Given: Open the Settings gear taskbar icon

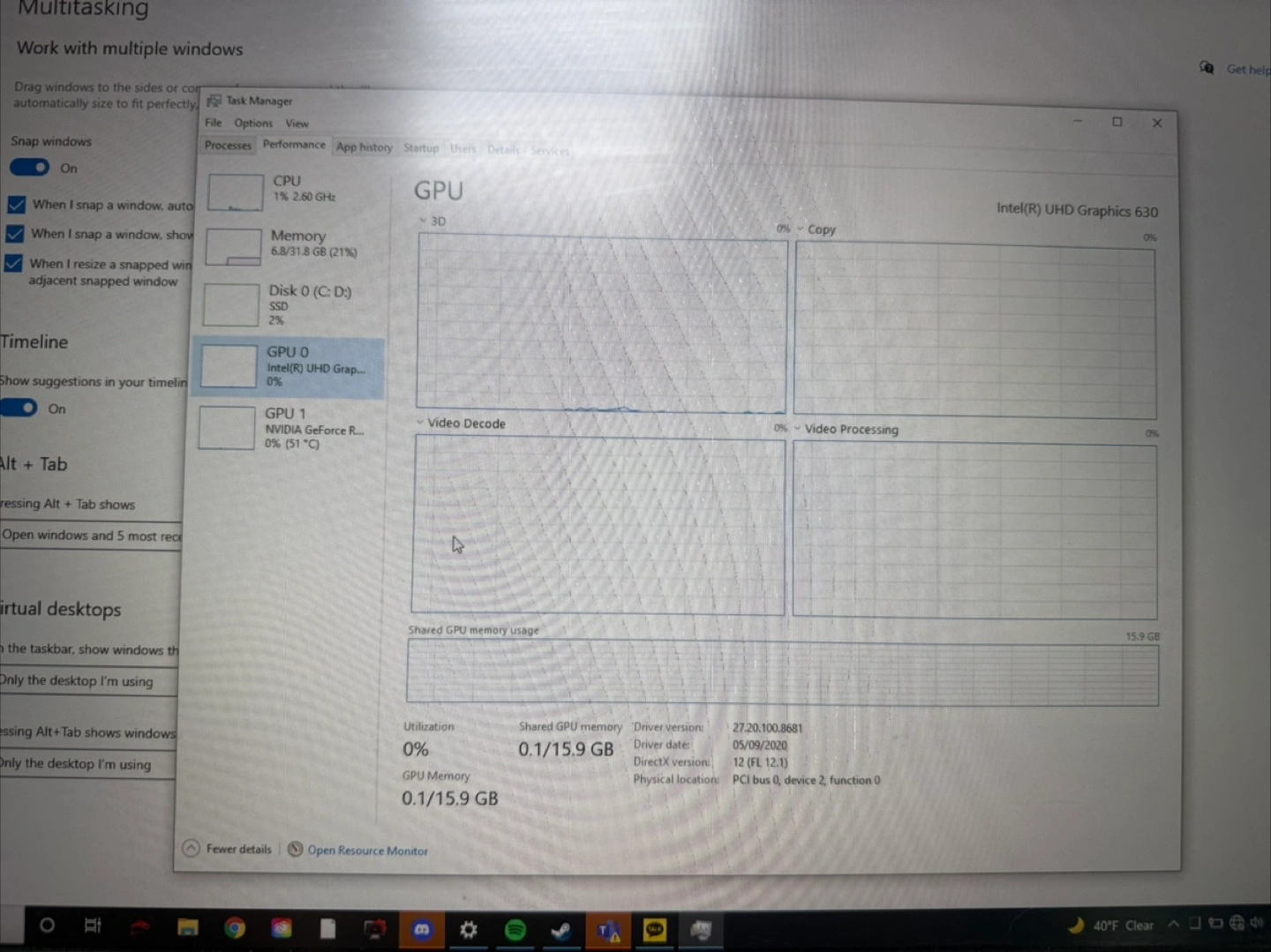Looking at the screenshot, I should (x=469, y=930).
